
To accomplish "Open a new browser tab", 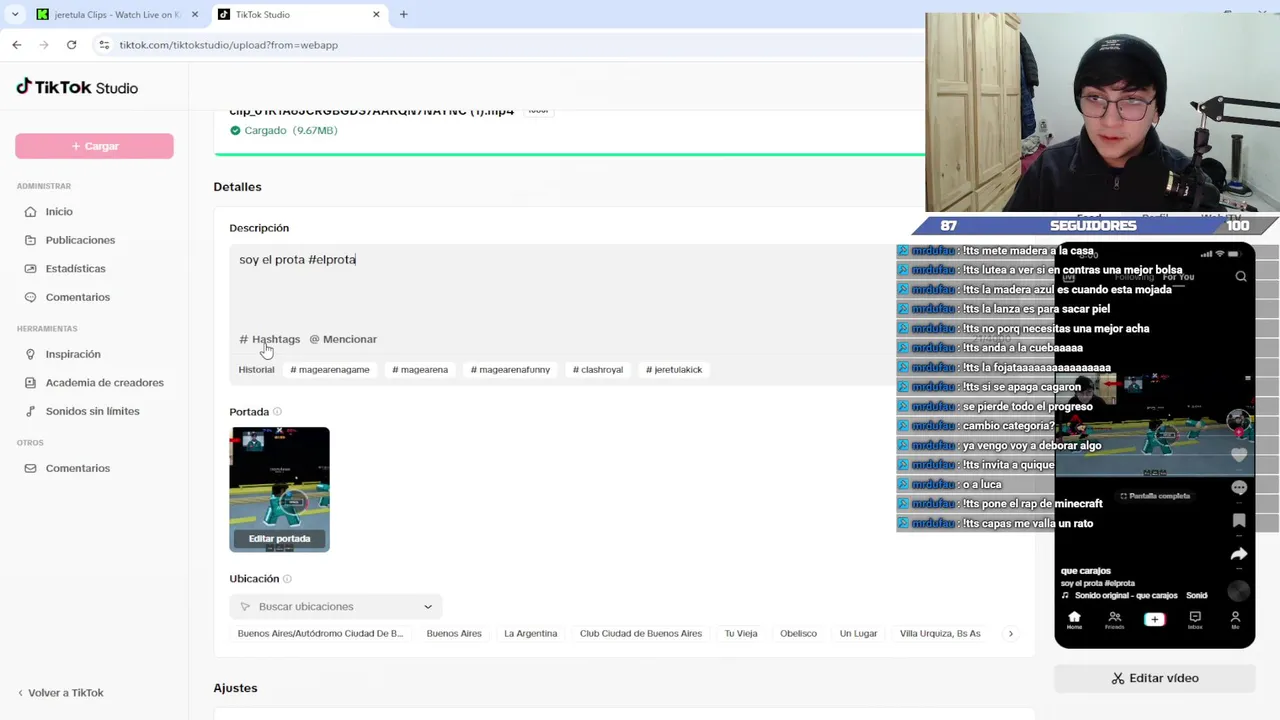I will (x=403, y=15).
